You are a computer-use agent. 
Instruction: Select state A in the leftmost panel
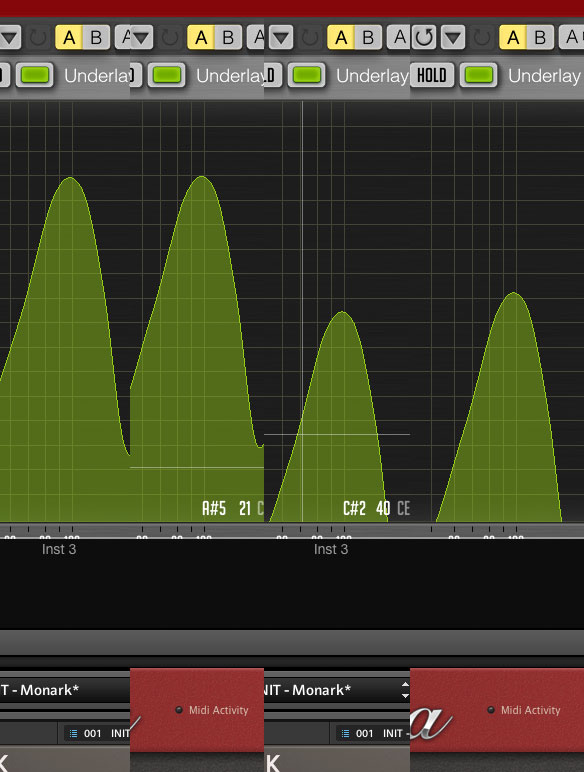pos(69,37)
